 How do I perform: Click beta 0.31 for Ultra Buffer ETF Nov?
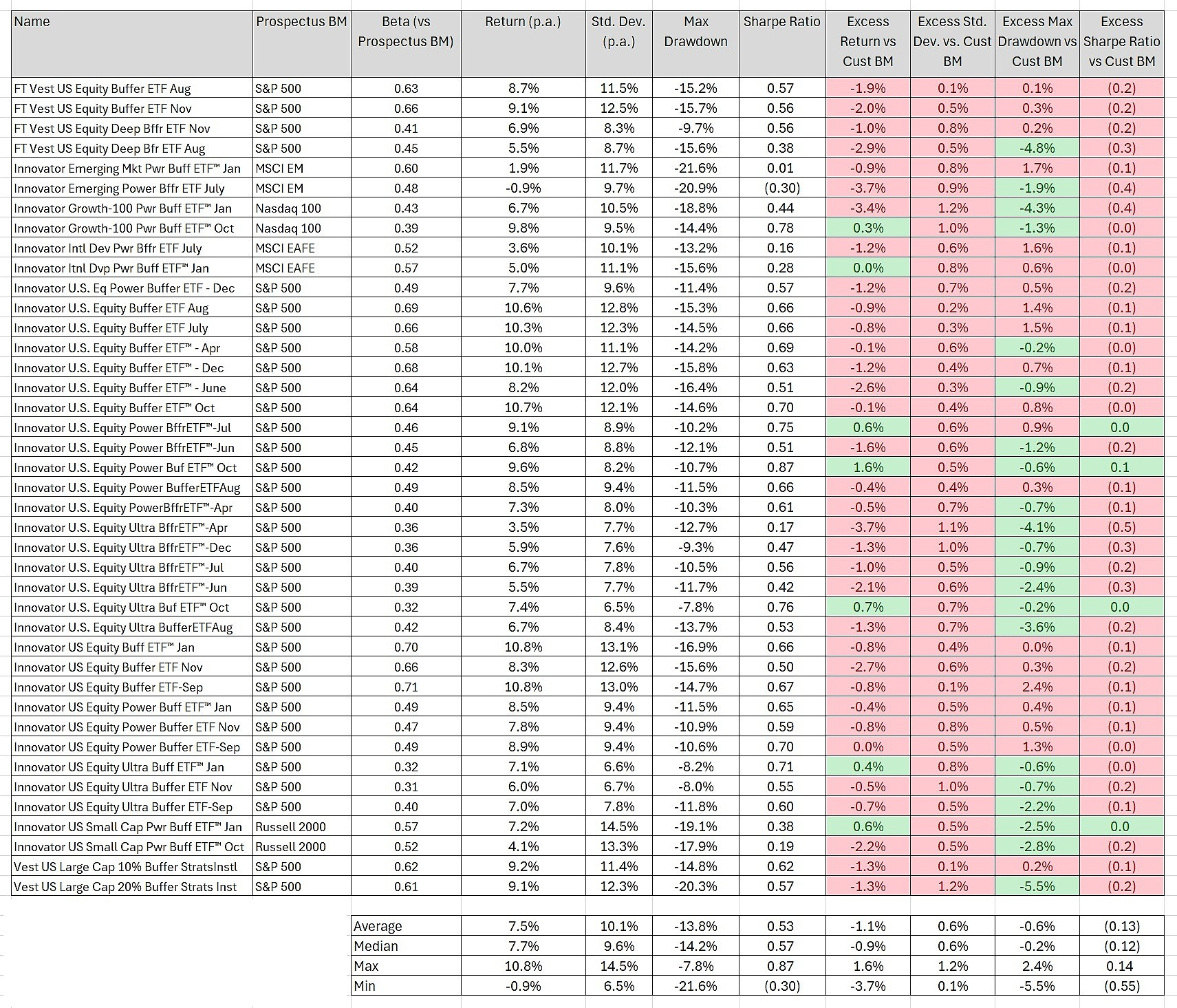click(x=406, y=786)
